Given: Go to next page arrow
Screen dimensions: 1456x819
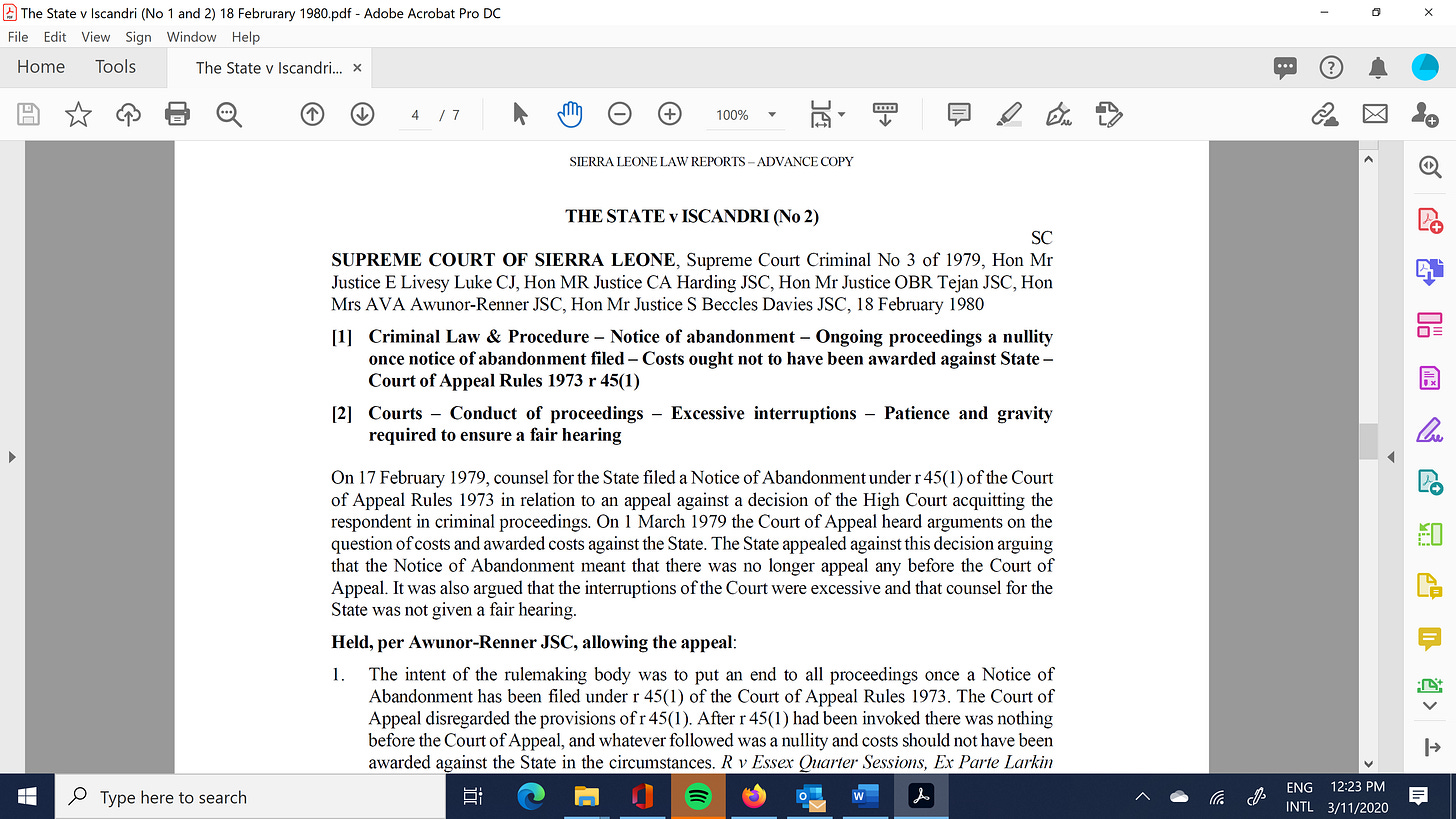Looking at the screenshot, I should tap(362, 115).
